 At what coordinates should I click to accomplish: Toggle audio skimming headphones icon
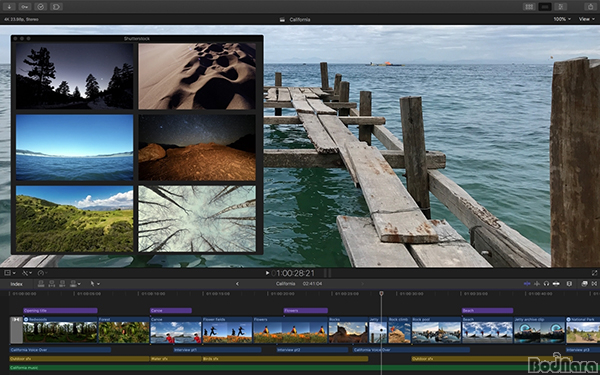tap(546, 284)
